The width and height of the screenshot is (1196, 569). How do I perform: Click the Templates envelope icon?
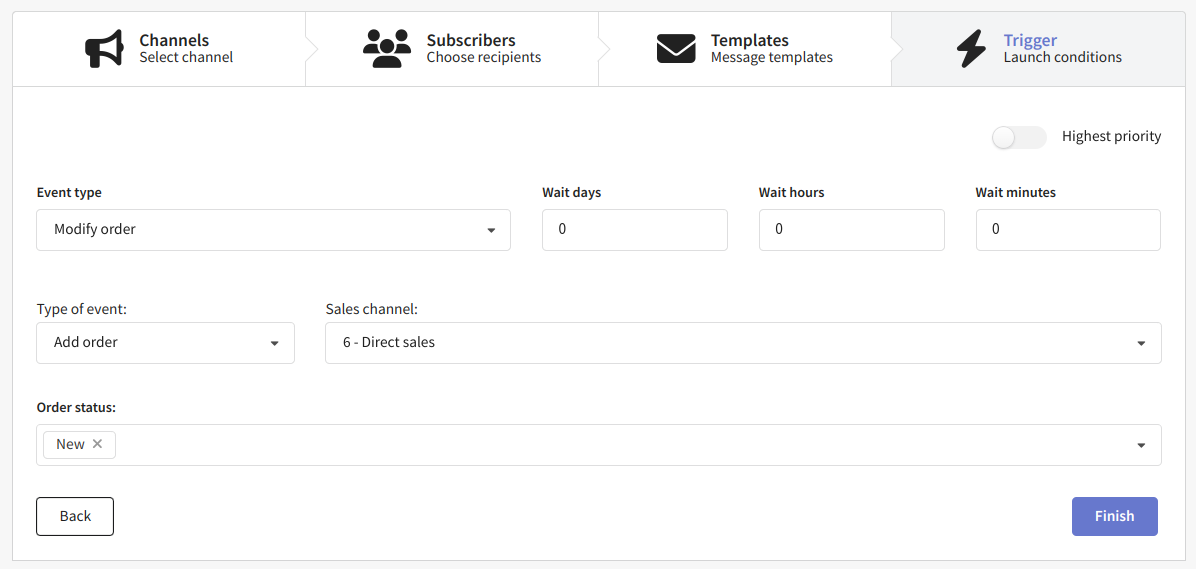click(x=676, y=49)
